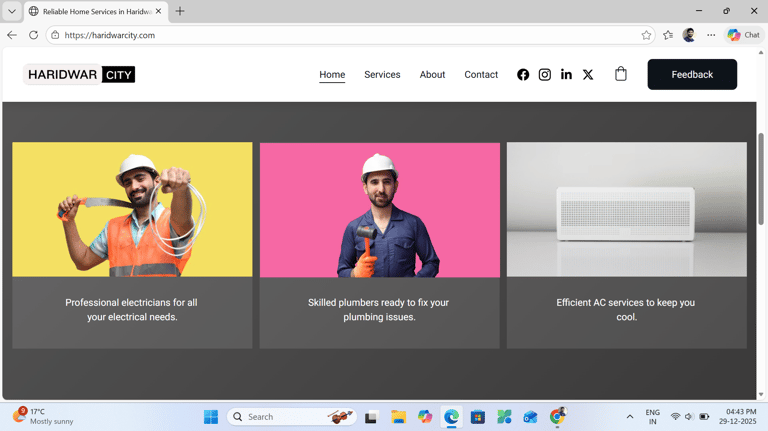The width and height of the screenshot is (768, 431).
Task: Open the Contact menu item
Action: point(481,74)
